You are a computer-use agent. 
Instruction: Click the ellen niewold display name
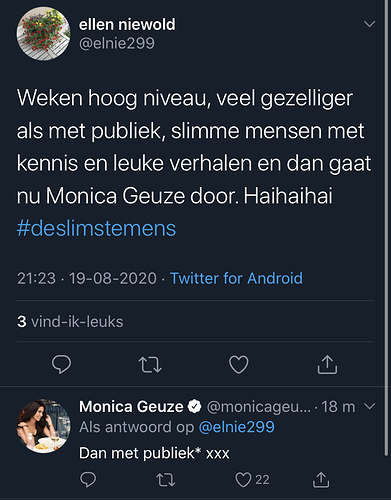pyautogui.click(x=127, y=24)
